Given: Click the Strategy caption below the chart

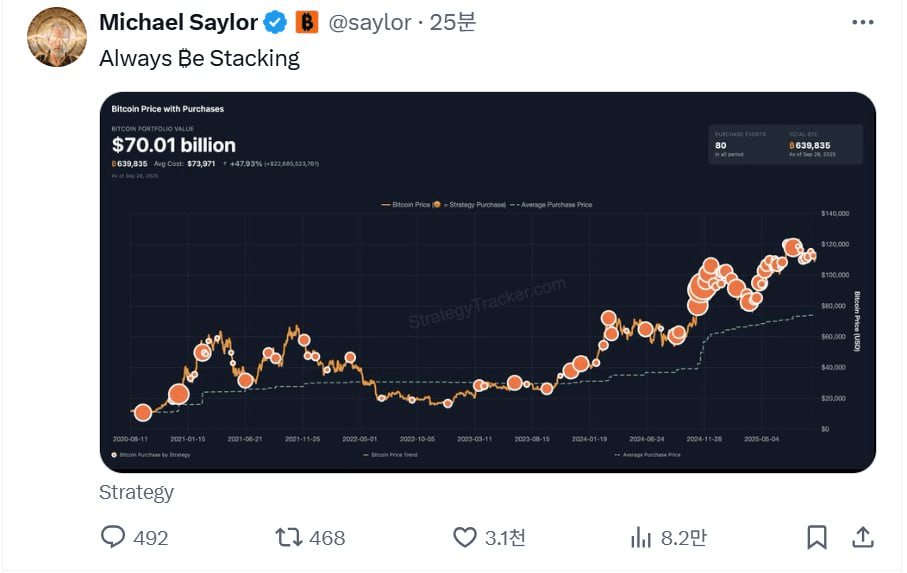Looking at the screenshot, I should pos(137,492).
